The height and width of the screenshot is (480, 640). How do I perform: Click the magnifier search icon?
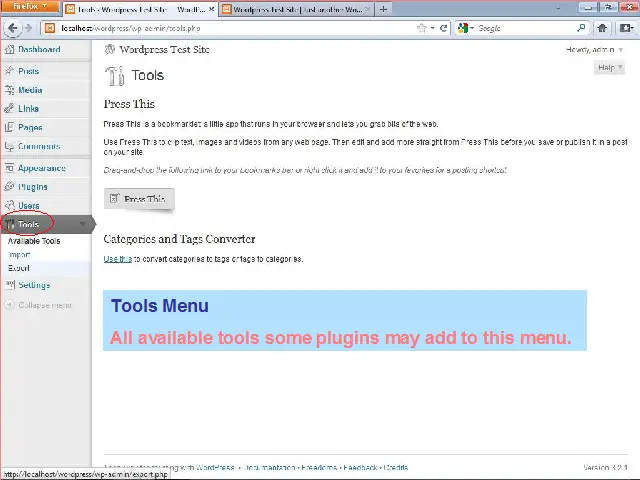point(581,28)
